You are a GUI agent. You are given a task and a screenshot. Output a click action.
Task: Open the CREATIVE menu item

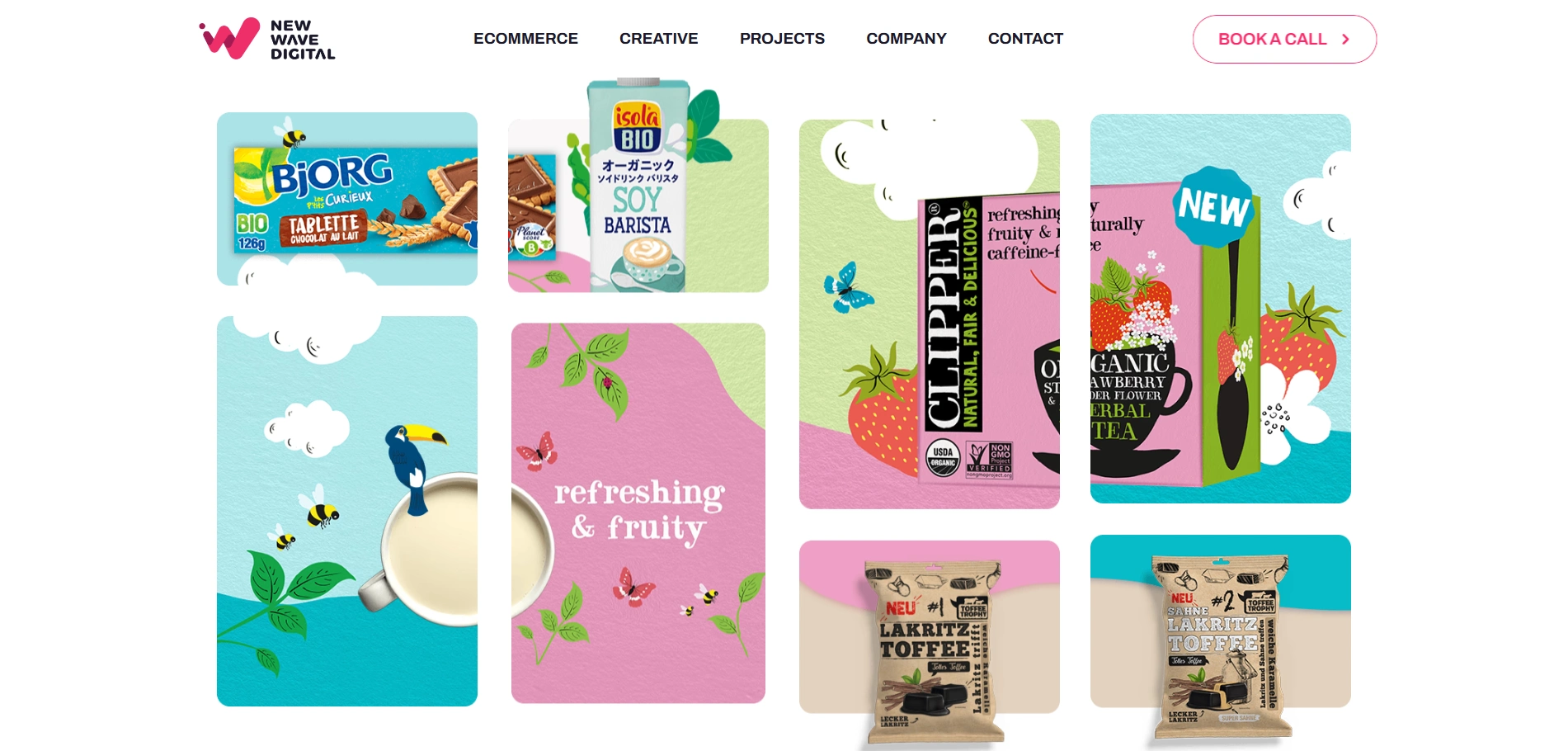[658, 39]
